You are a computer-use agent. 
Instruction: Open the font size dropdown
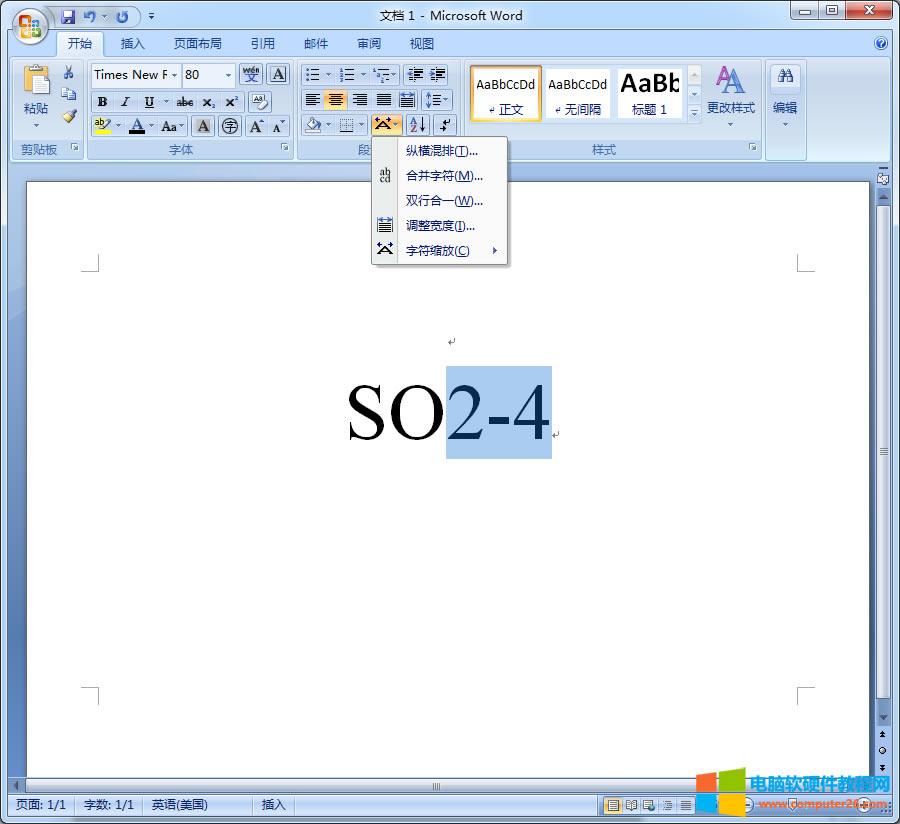[x=228, y=75]
